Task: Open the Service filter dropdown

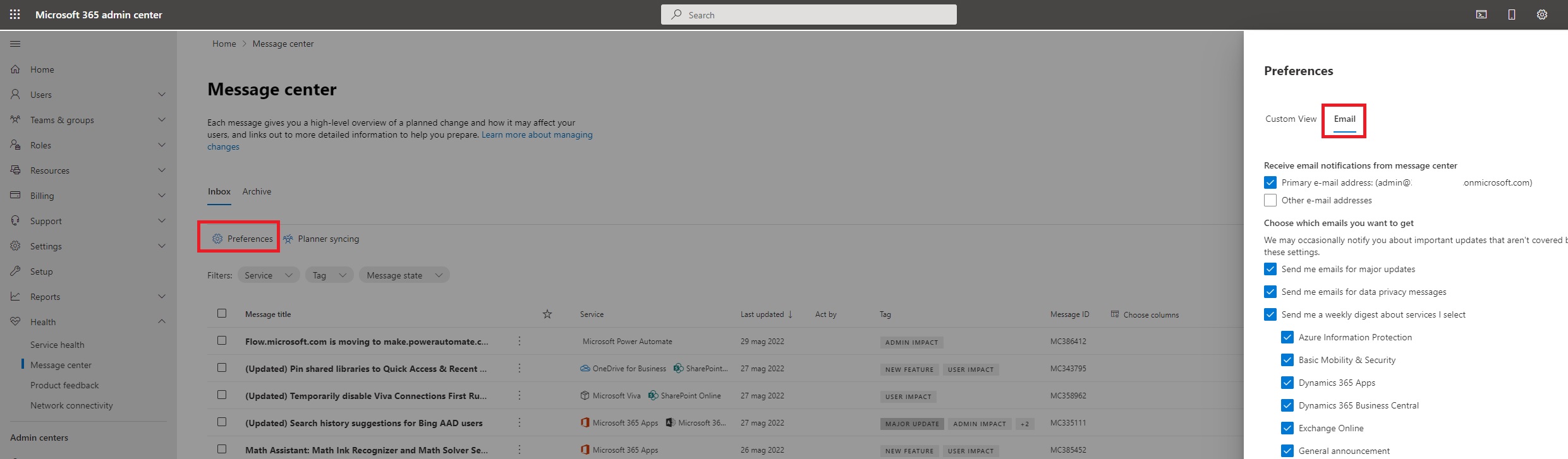Action: [269, 275]
